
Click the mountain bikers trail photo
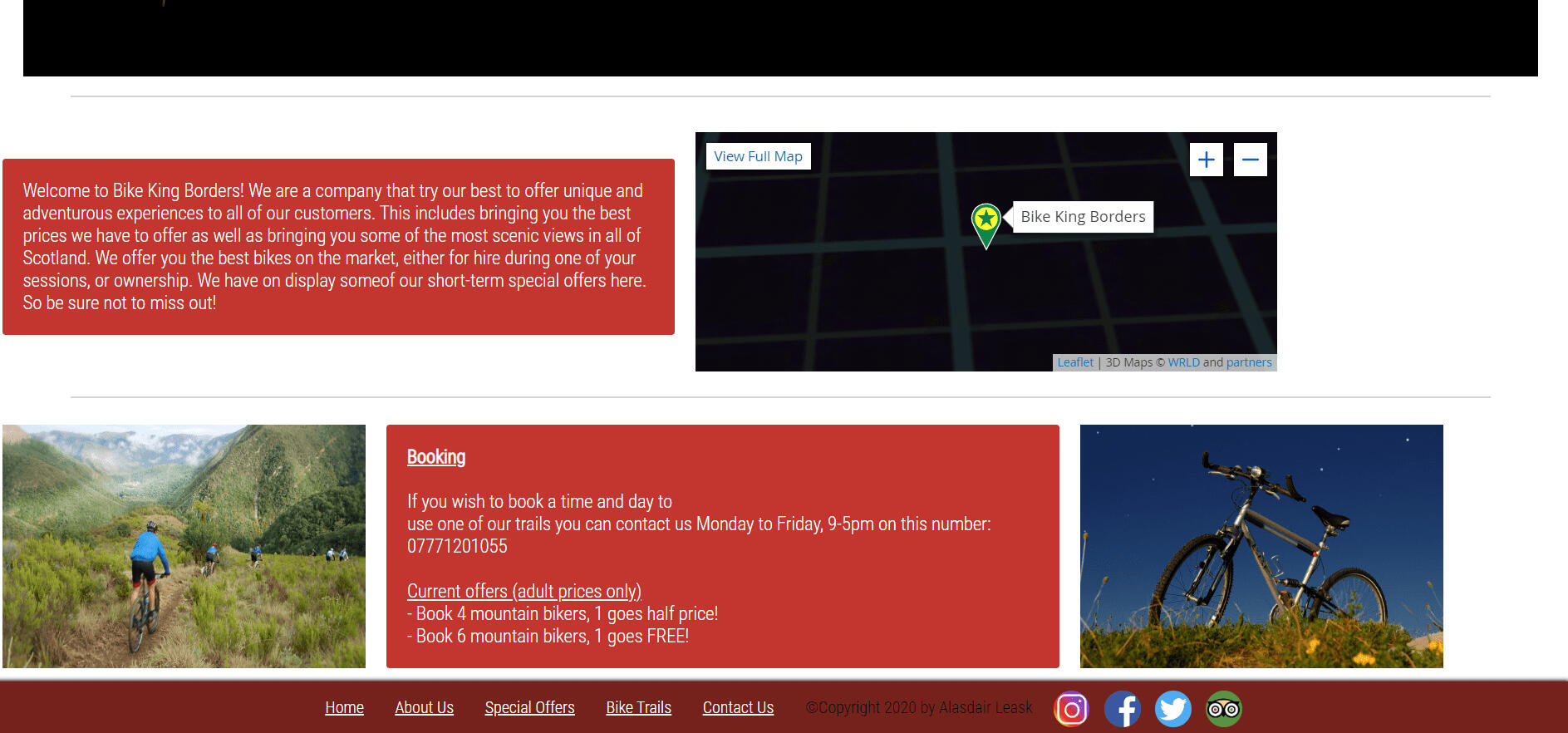point(184,546)
